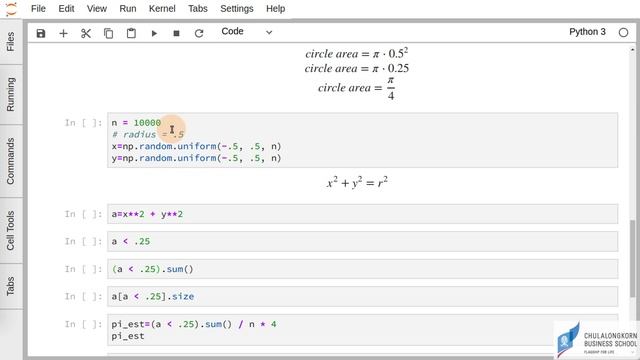This screenshot has width=640, height=360.
Task: Copy the selected cell icon
Action: tap(109, 33)
